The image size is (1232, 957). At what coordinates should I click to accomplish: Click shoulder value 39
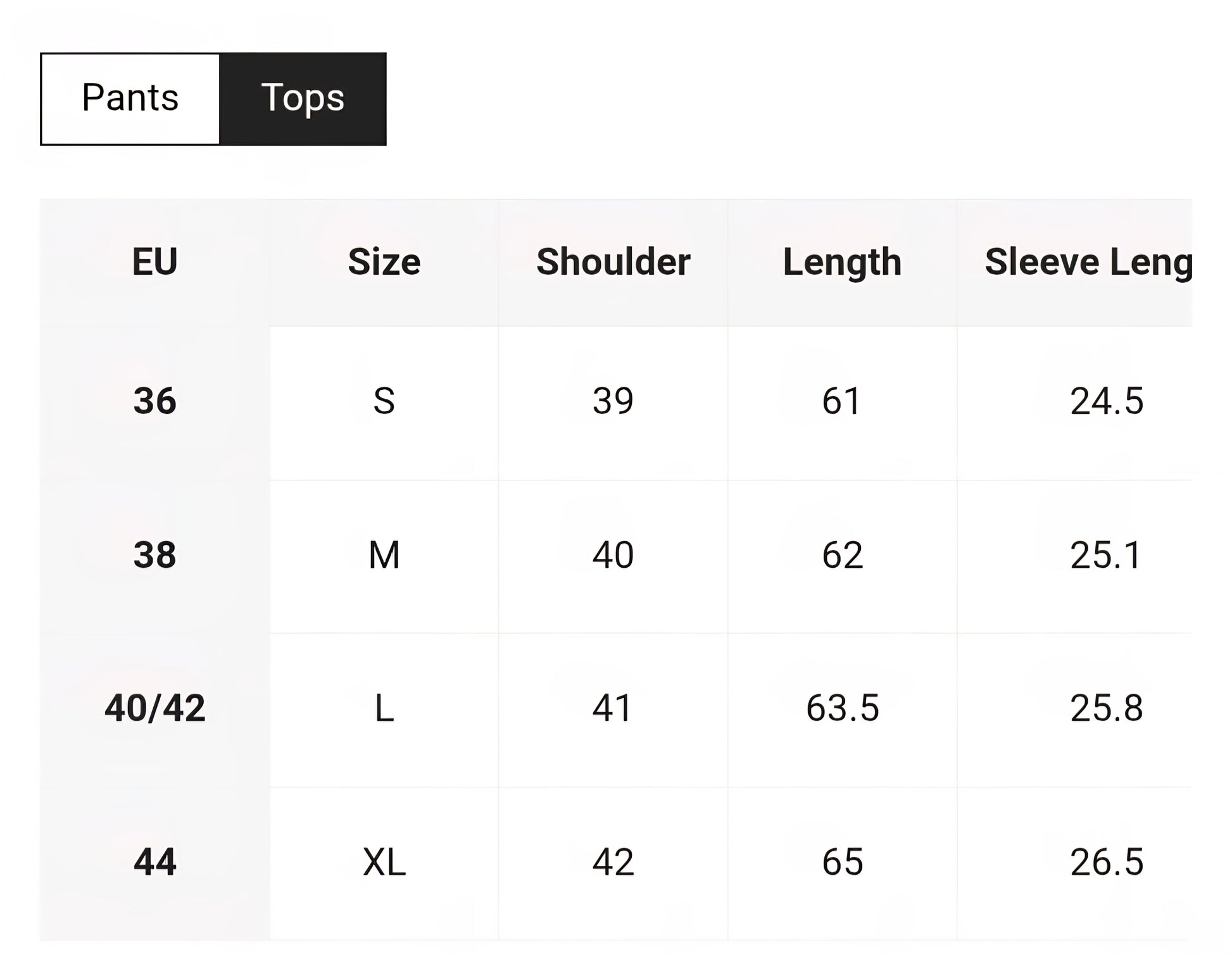click(613, 401)
